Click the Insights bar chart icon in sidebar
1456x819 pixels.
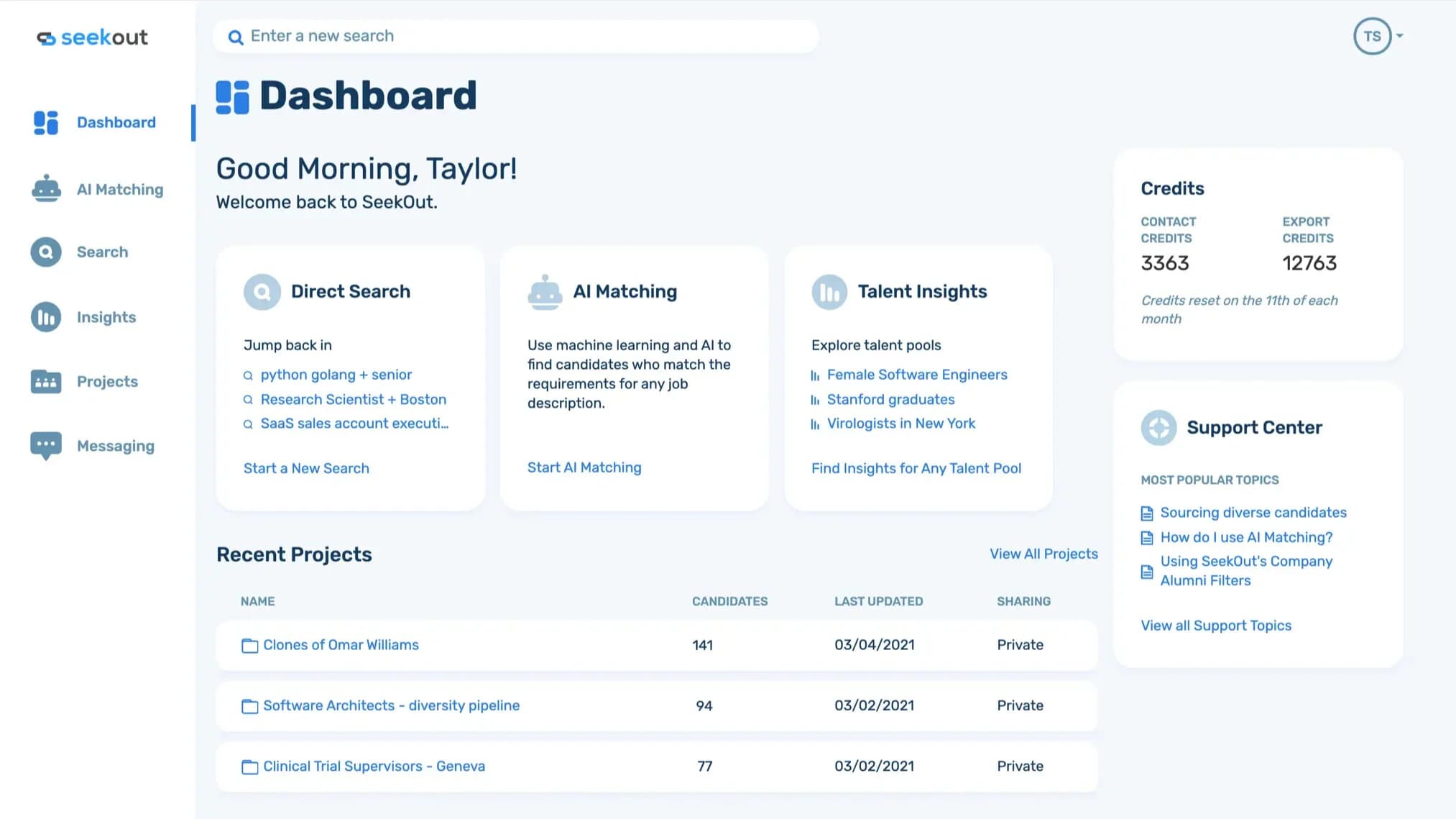[x=46, y=317]
